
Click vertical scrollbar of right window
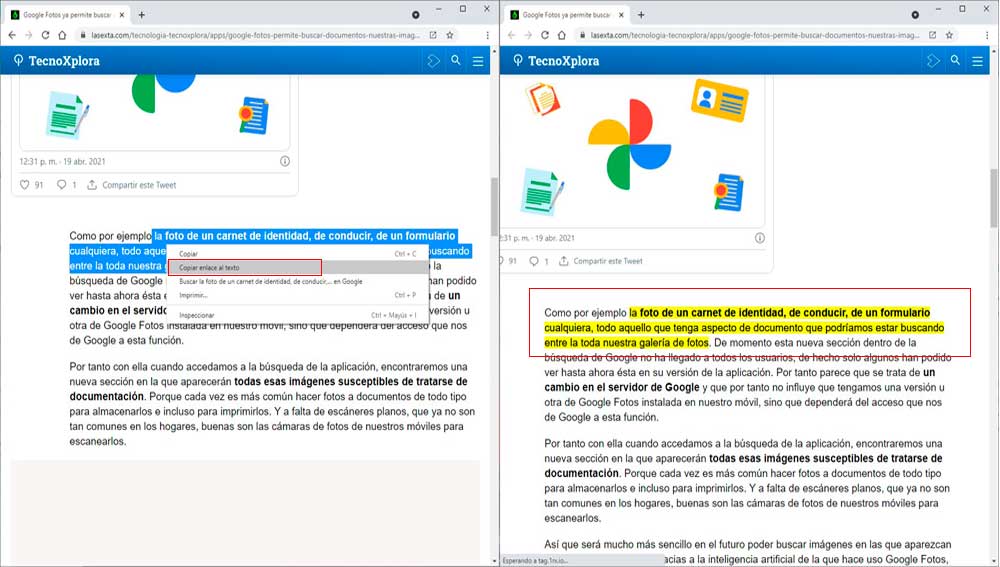994,198
